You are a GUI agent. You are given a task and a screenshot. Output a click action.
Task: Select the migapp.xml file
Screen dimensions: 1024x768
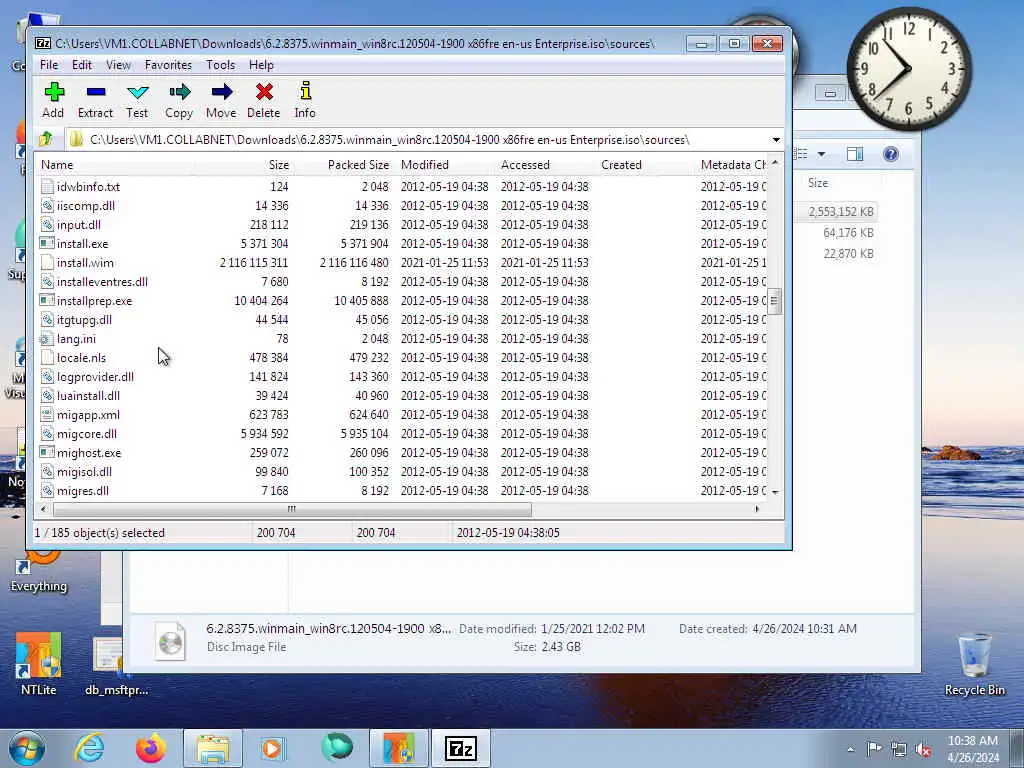(x=88, y=414)
